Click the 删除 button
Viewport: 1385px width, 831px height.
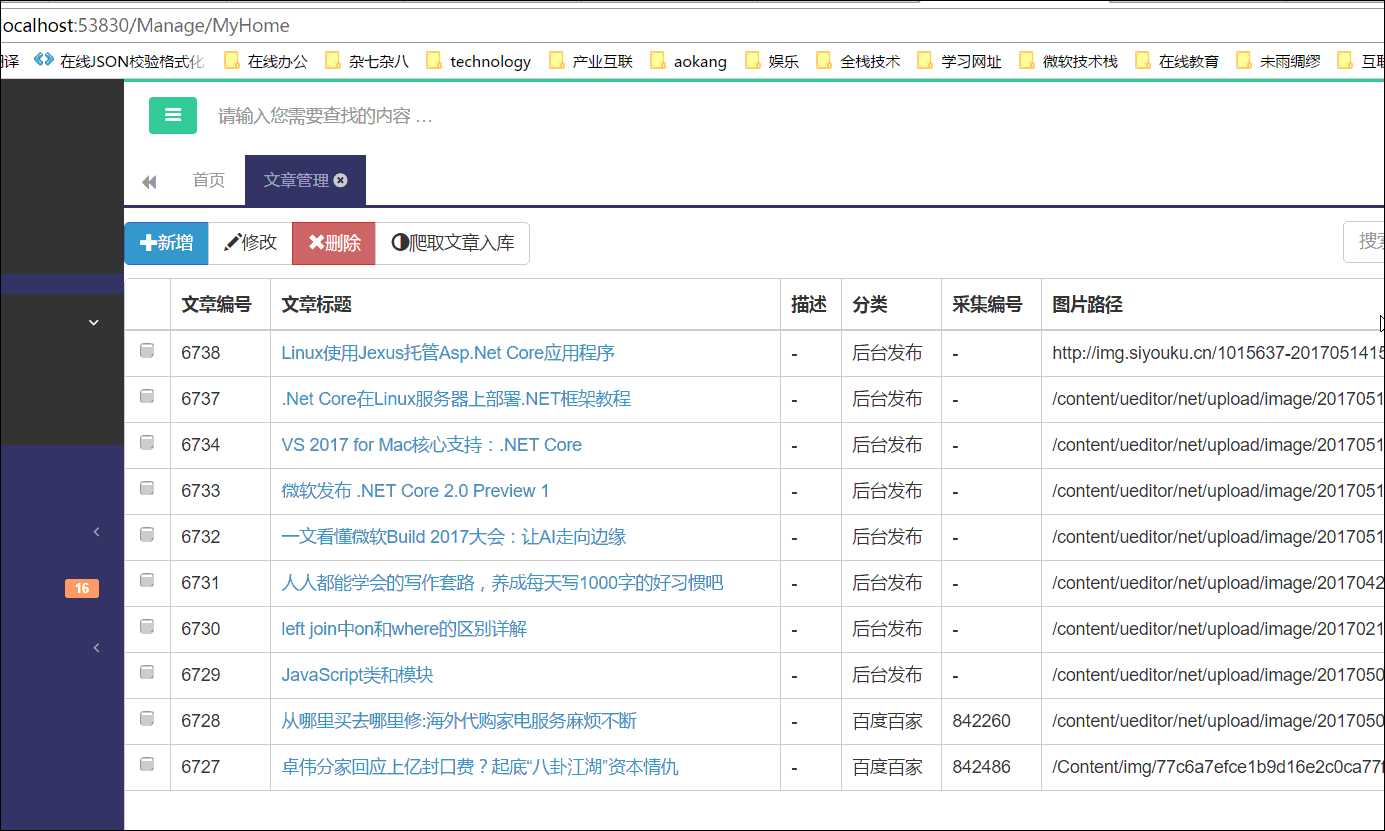(334, 243)
